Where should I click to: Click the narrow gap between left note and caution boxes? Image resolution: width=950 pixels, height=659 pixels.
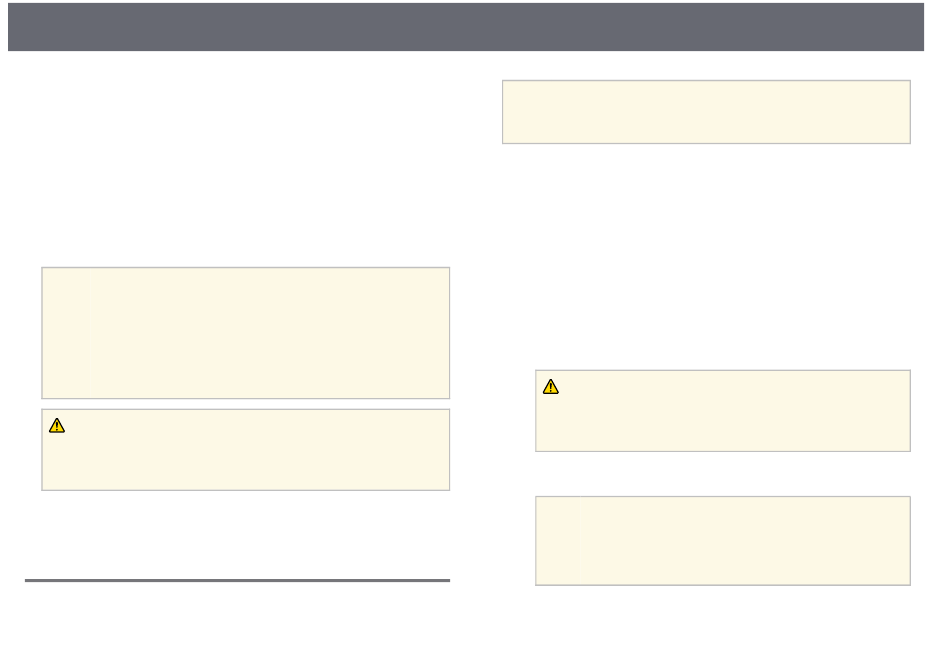(245, 404)
